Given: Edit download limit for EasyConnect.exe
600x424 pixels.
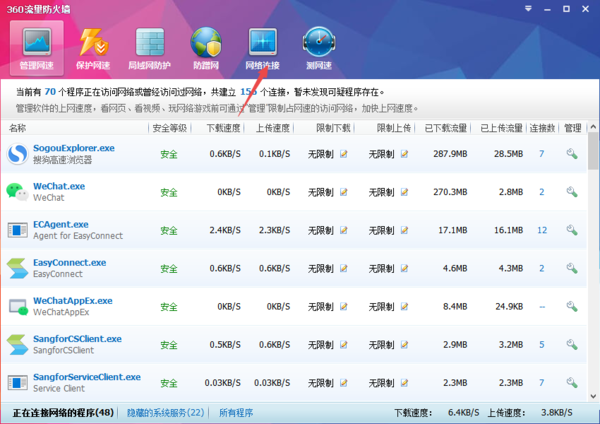Looking at the screenshot, I should (344, 268).
